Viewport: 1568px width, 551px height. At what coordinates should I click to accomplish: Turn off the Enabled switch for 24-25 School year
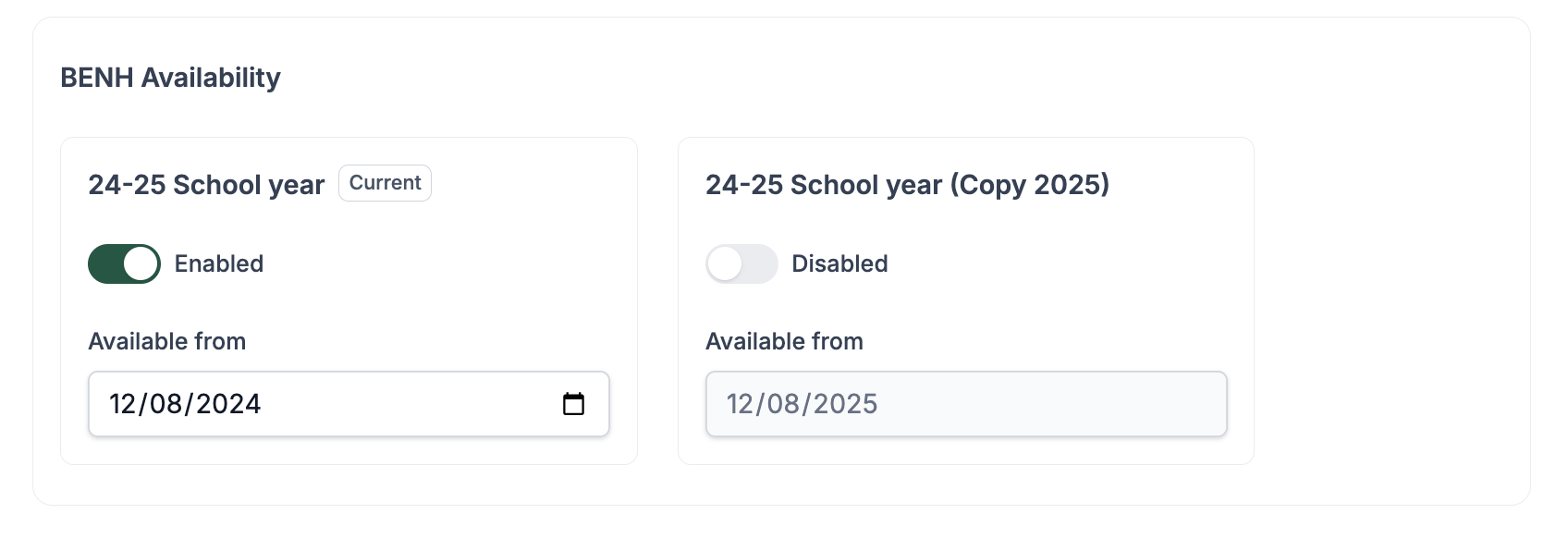124,263
